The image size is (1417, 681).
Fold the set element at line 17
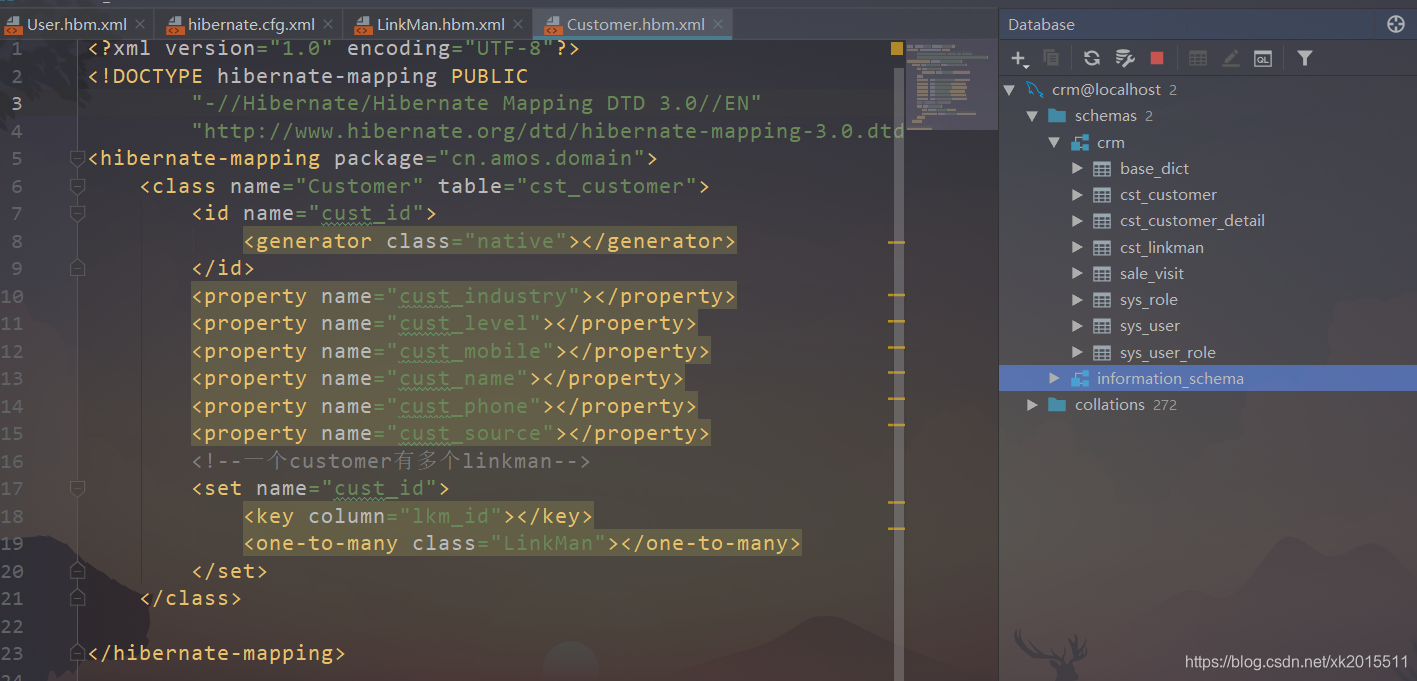77,488
